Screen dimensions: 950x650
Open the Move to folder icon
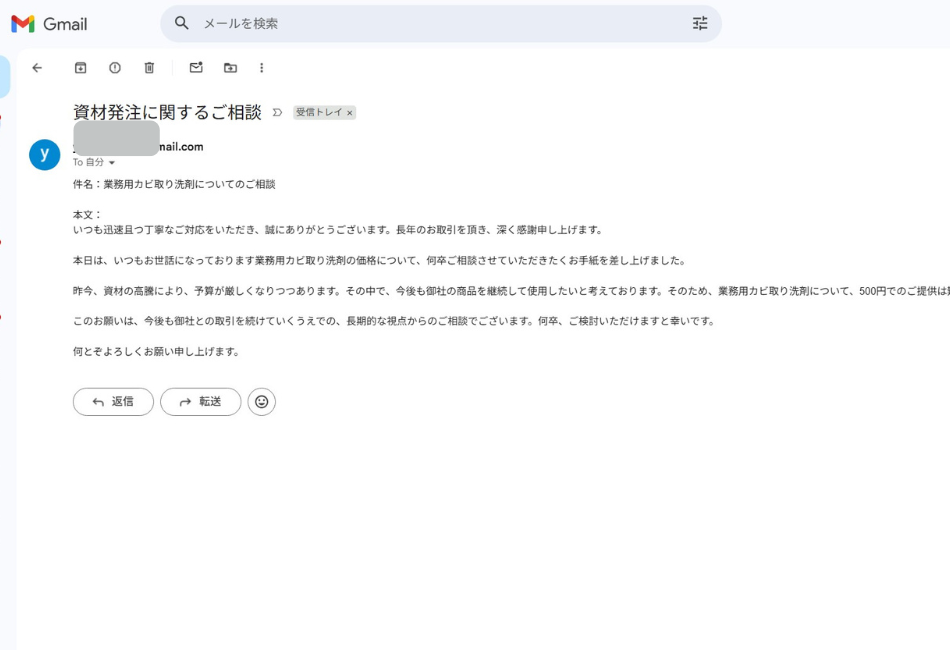pos(230,68)
